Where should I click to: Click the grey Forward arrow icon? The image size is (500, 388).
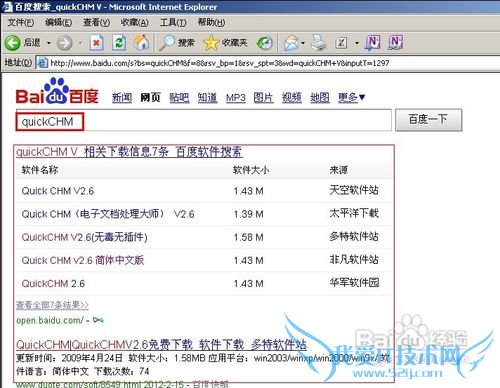(x=64, y=43)
